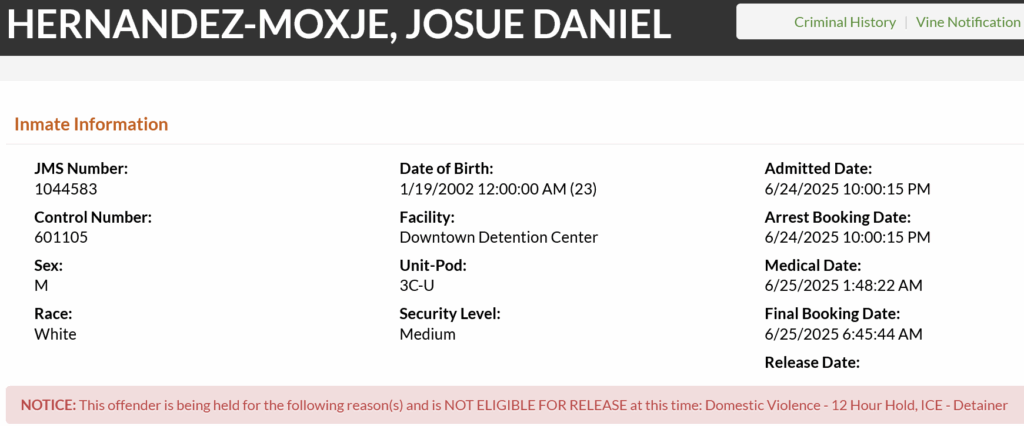Click the Unit-Pod value 3C-U
This screenshot has height=426, width=1024.
click(418, 286)
